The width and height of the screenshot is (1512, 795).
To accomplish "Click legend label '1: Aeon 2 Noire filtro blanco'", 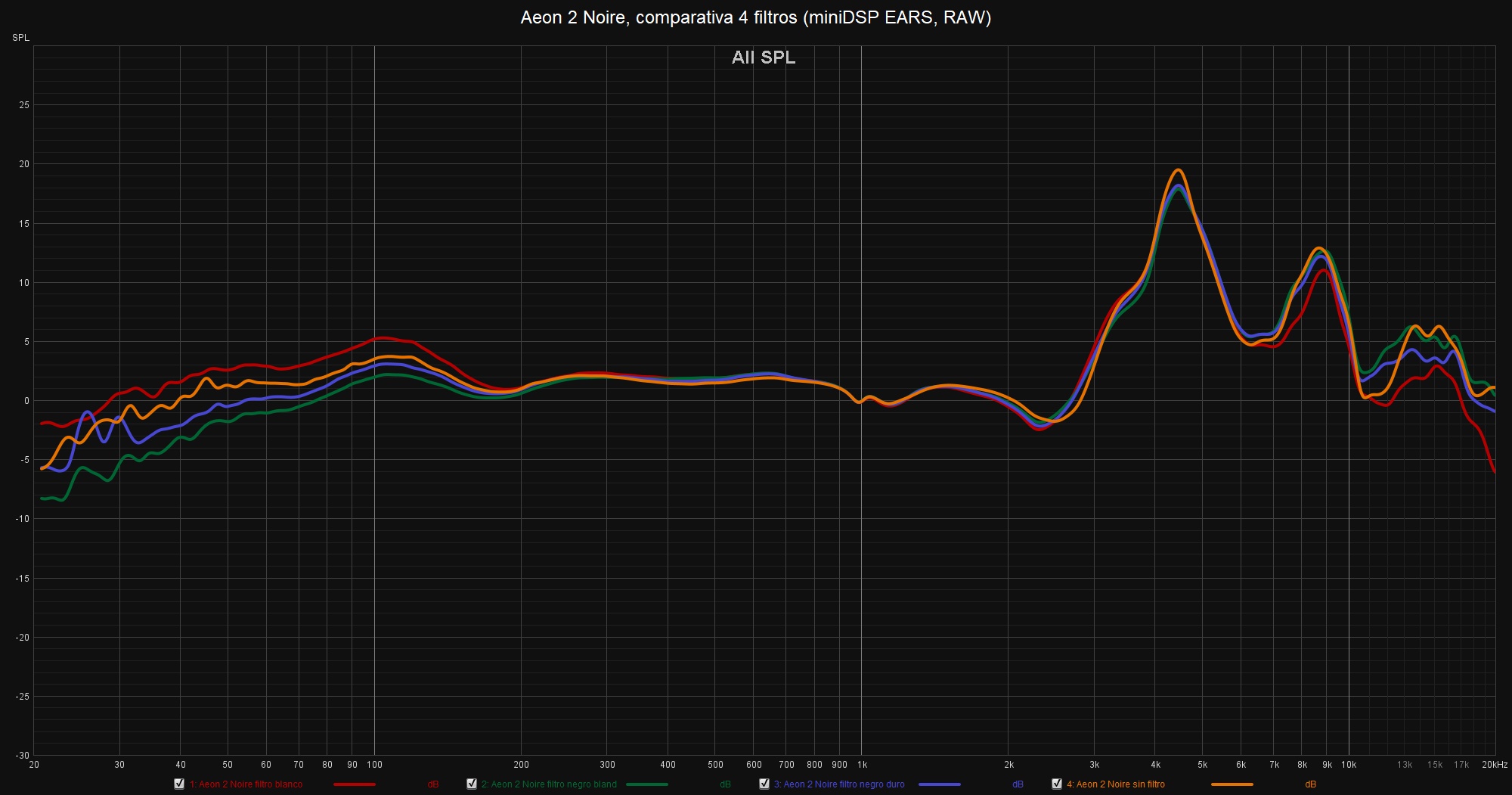I will 246,784.
